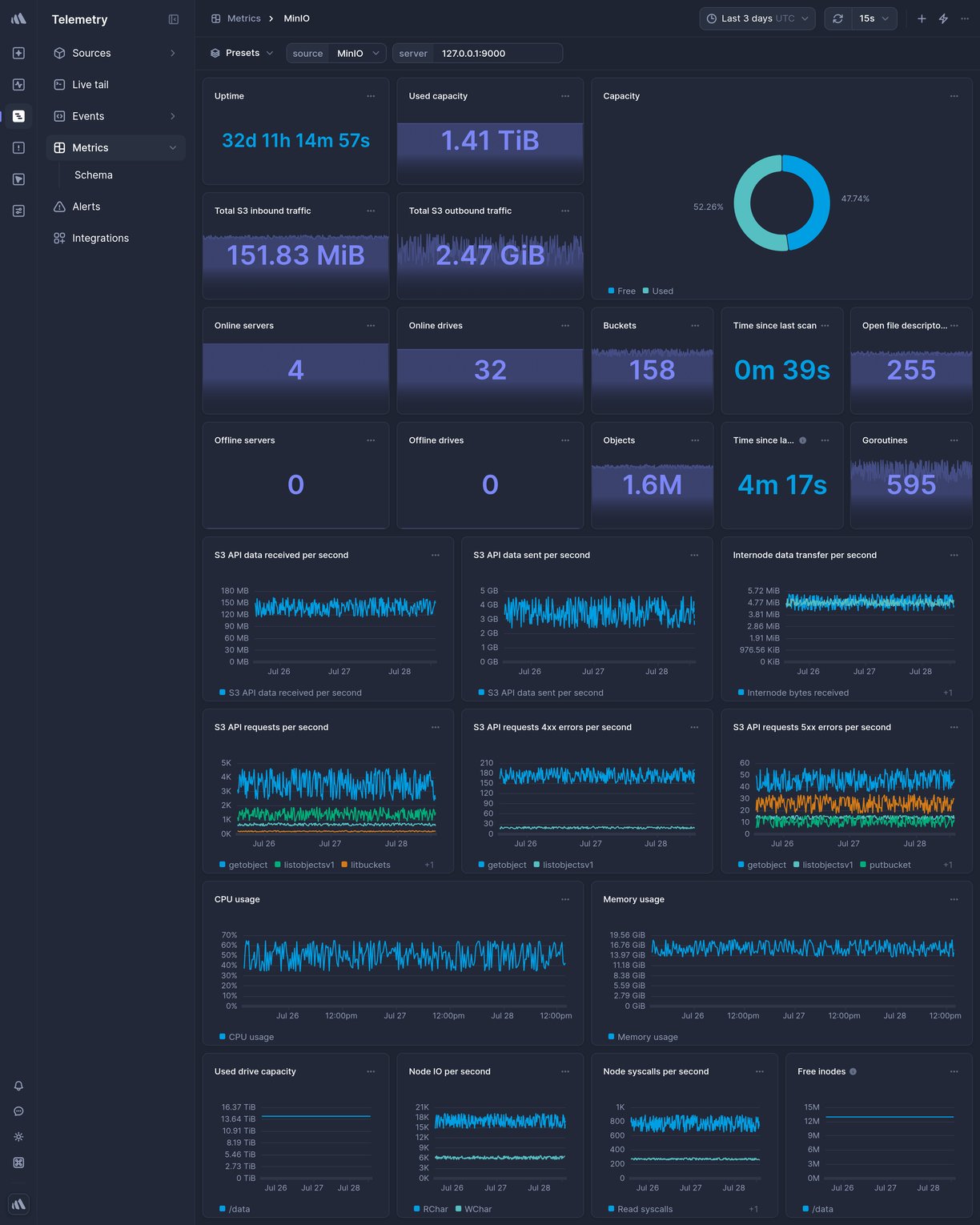980x1225 pixels.
Task: Collapse the Metrics section chevron
Action: pyautogui.click(x=173, y=147)
